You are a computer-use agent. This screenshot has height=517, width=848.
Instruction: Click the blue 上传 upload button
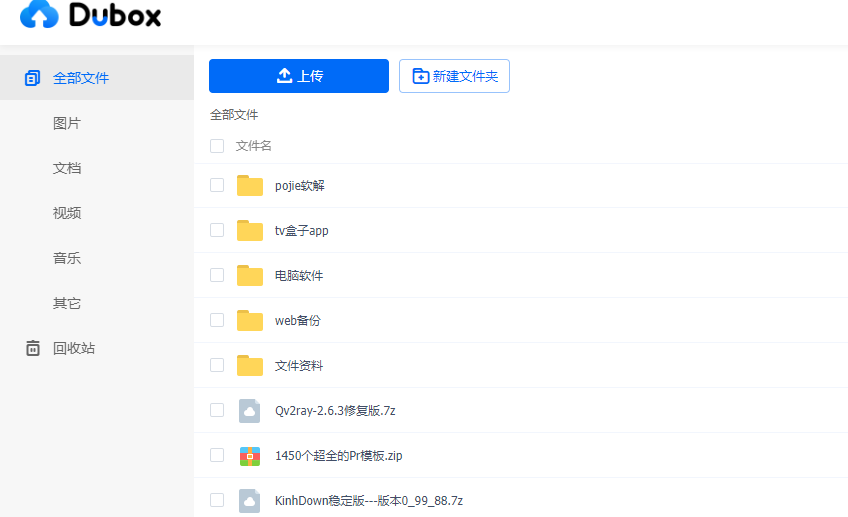299,76
